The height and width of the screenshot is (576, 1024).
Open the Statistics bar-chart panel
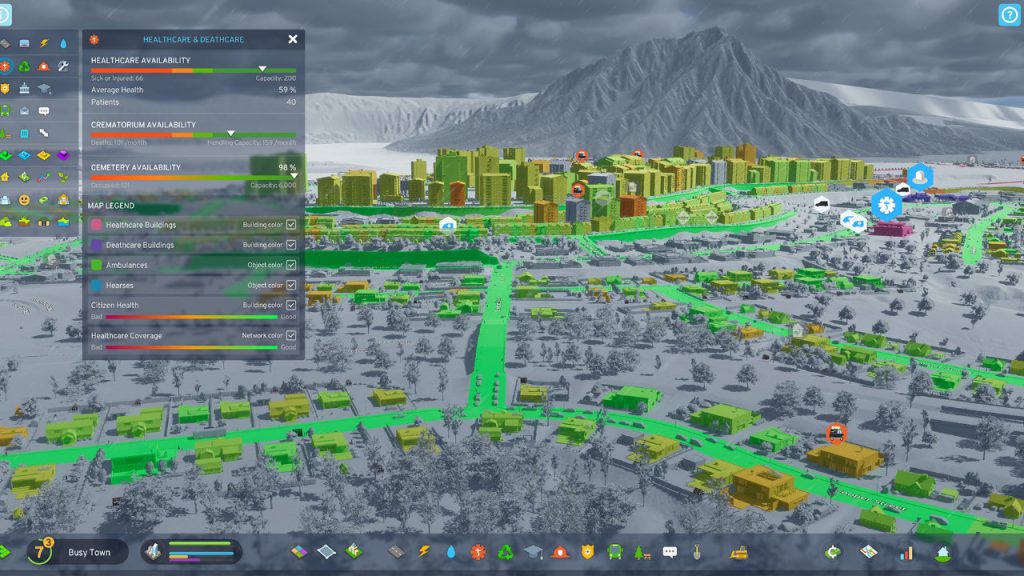point(906,553)
